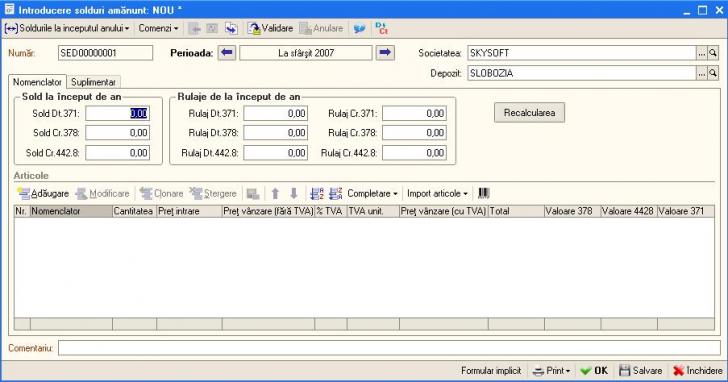Click the Ștergere toolbar button

[214, 194]
